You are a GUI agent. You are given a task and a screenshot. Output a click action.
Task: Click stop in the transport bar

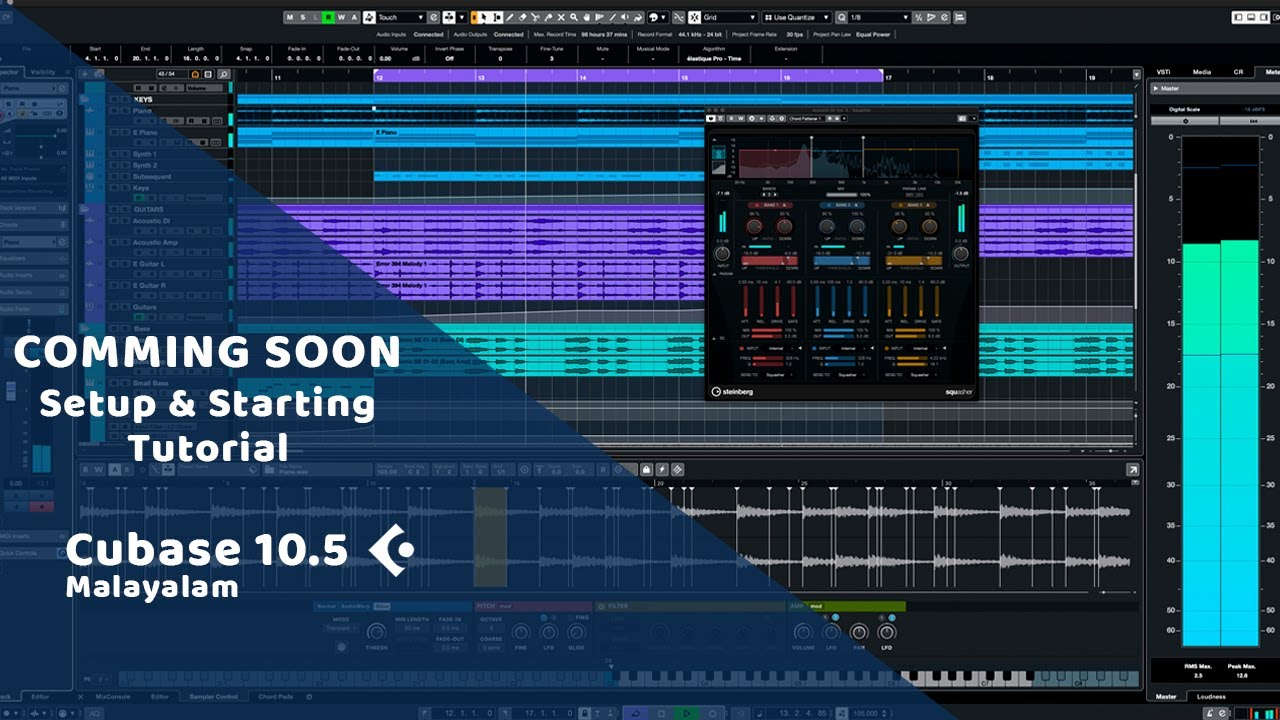pos(661,713)
